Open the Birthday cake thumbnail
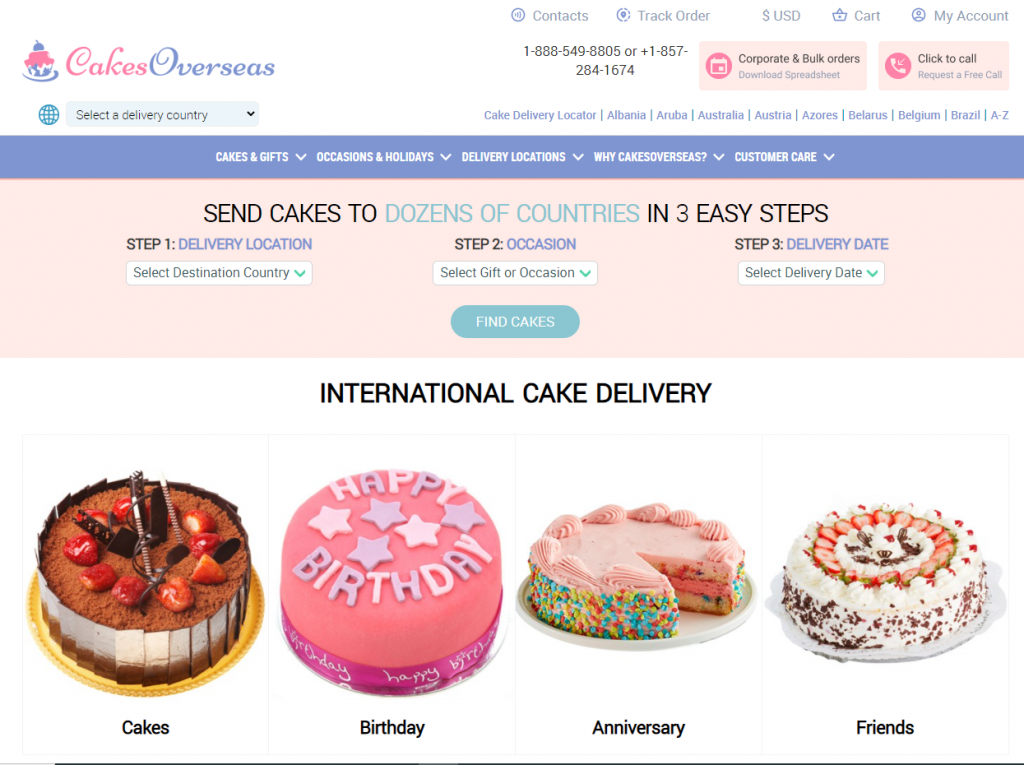Image resolution: width=1024 pixels, height=765 pixels. point(392,581)
